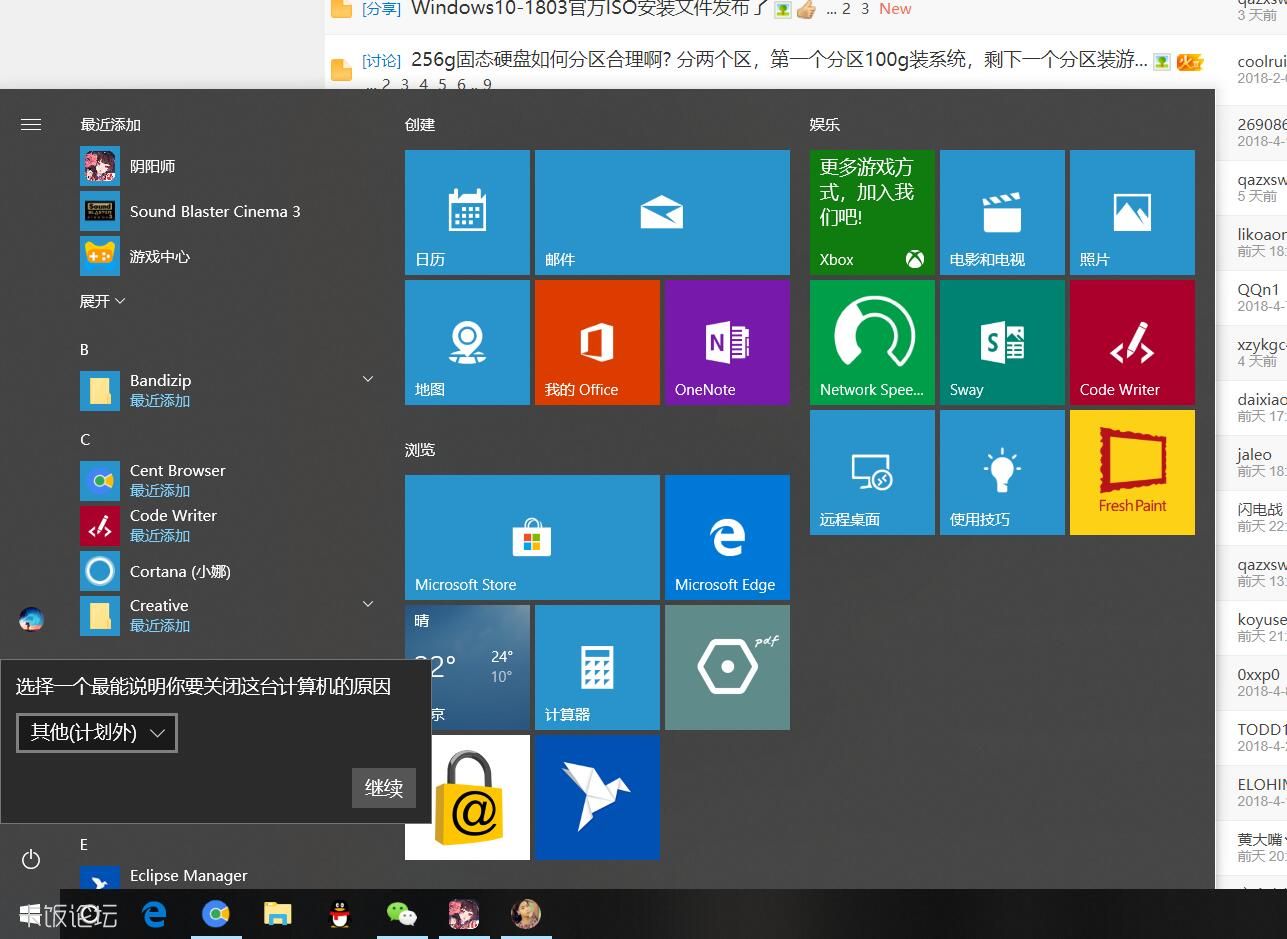Click the letter E group header

(84, 844)
